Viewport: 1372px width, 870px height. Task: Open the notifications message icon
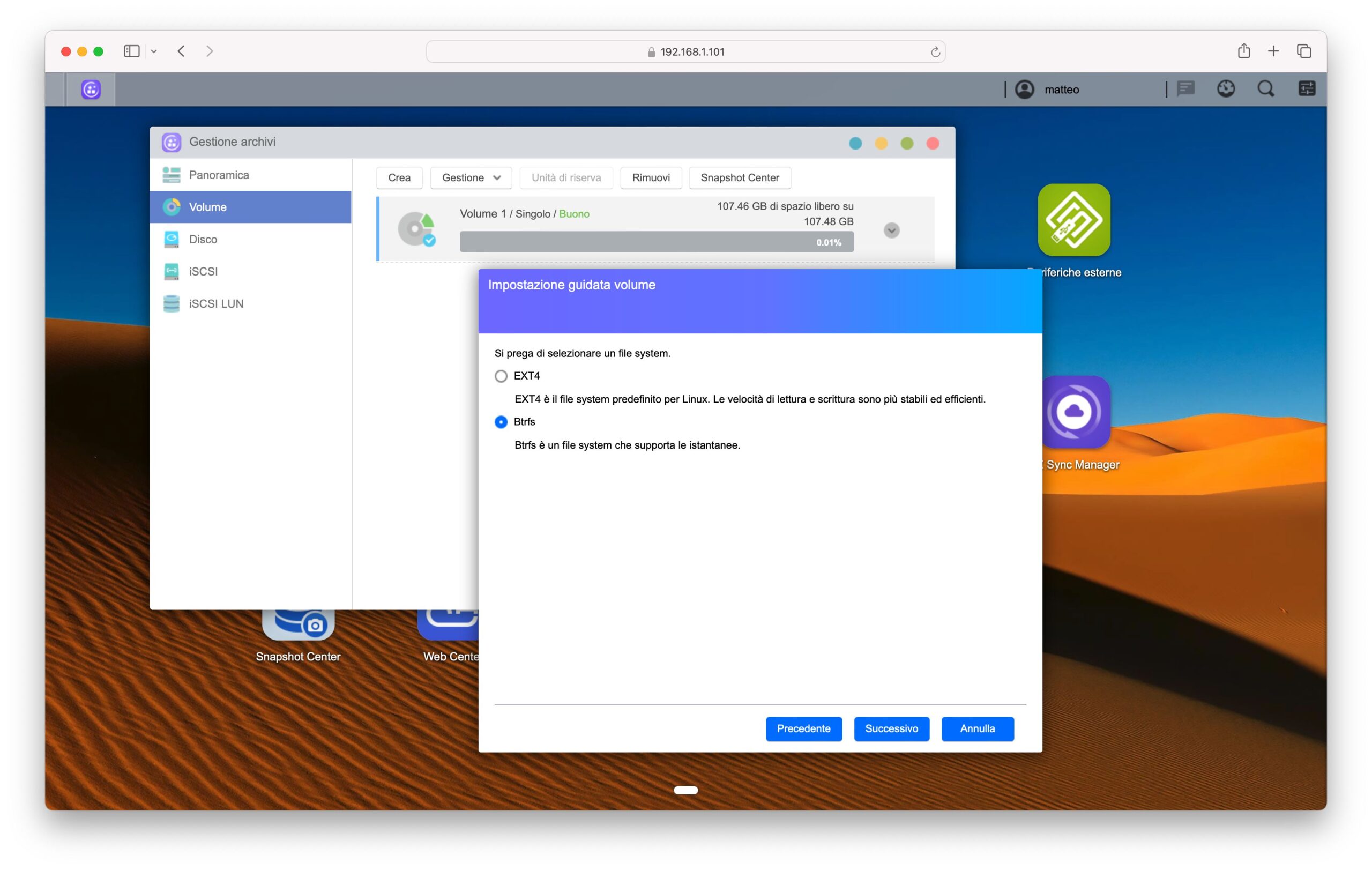tap(1185, 89)
